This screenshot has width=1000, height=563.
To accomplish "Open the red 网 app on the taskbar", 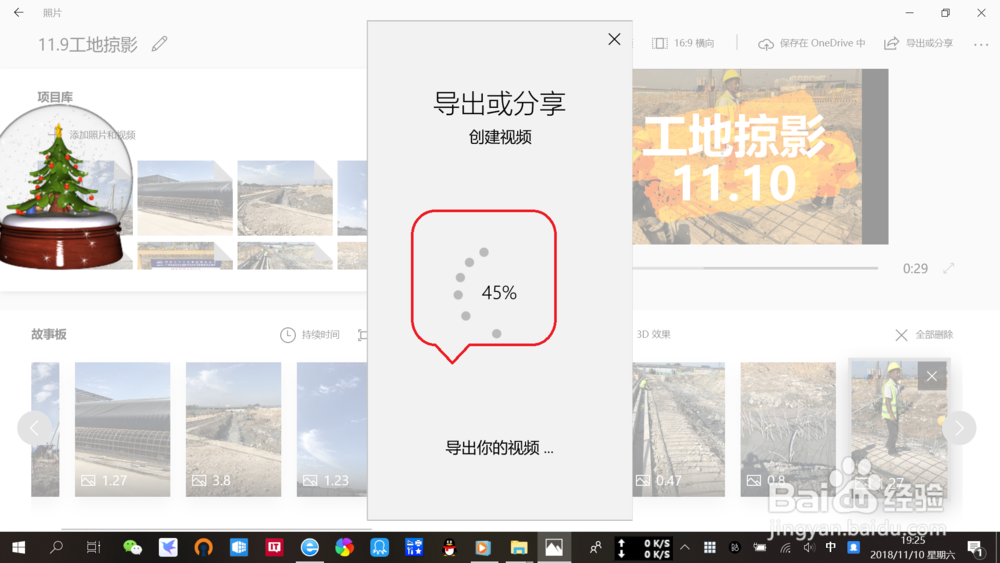I will [x=274, y=547].
